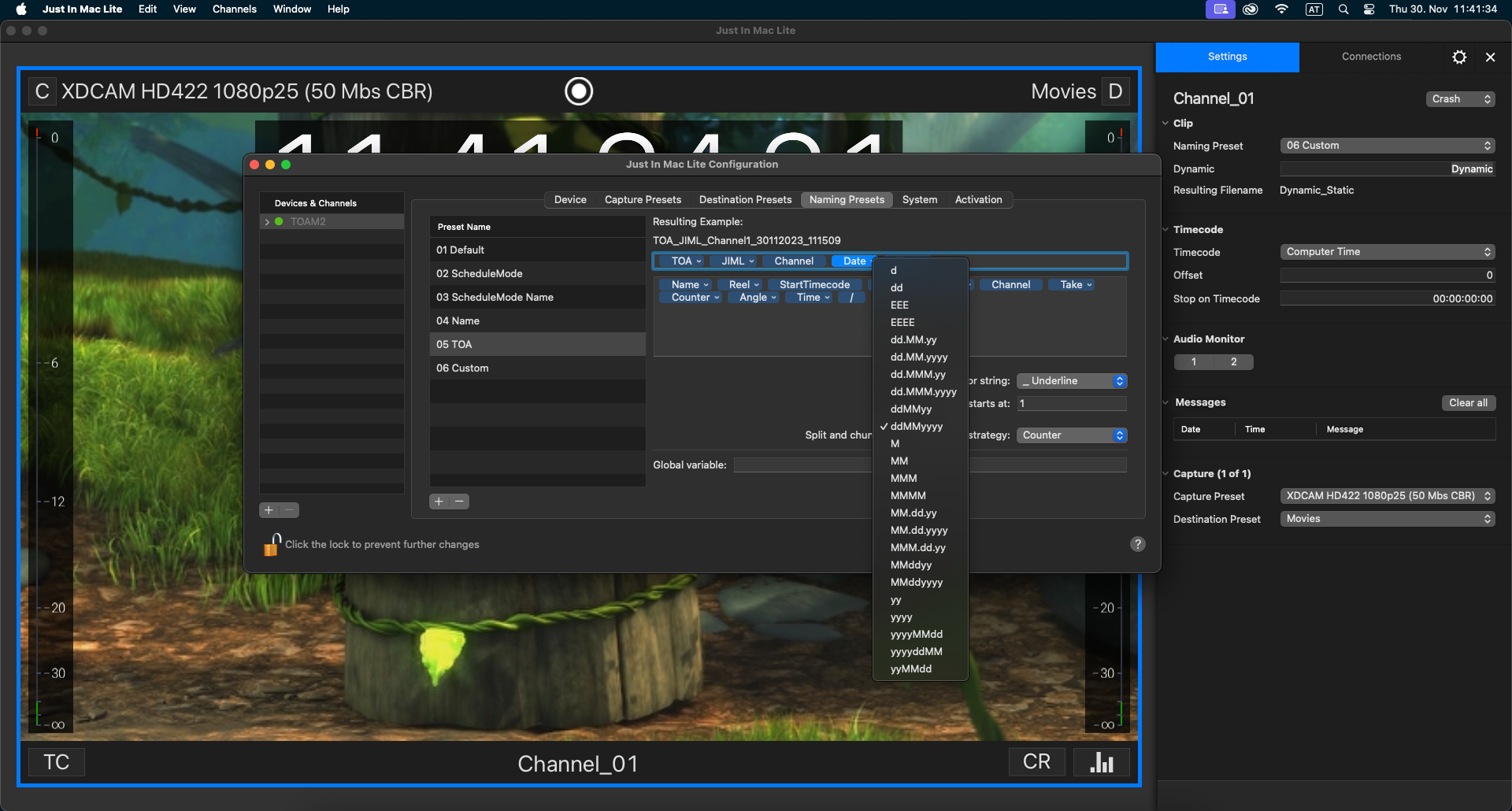This screenshot has width=1512, height=811.
Task: Close the settings side panel with X
Action: [1490, 57]
